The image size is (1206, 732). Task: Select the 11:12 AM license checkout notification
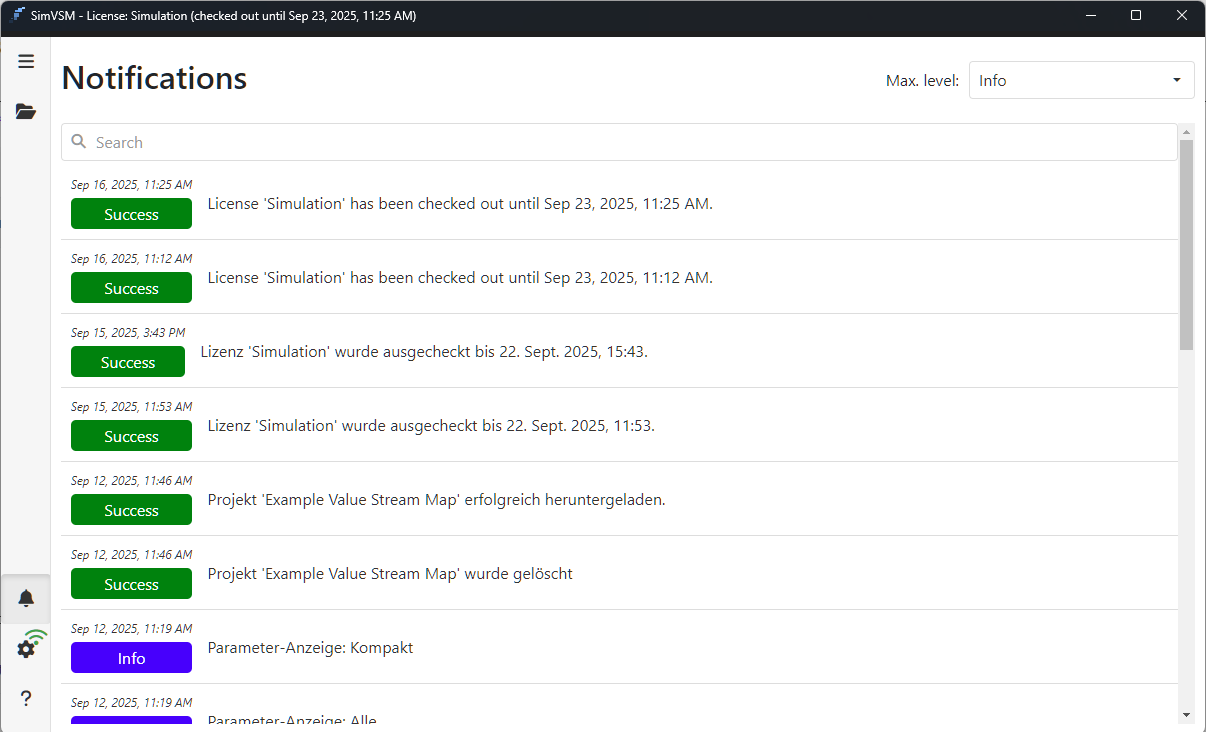point(459,278)
